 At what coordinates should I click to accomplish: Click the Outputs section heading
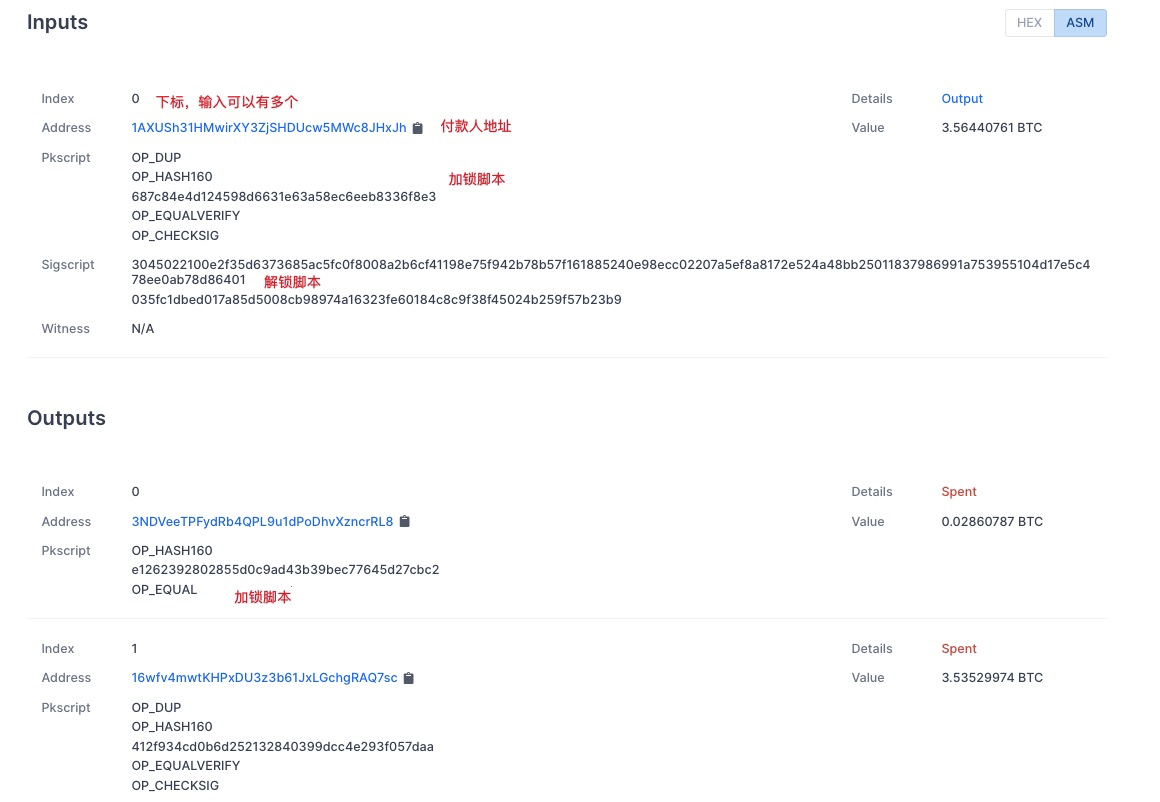(67, 418)
